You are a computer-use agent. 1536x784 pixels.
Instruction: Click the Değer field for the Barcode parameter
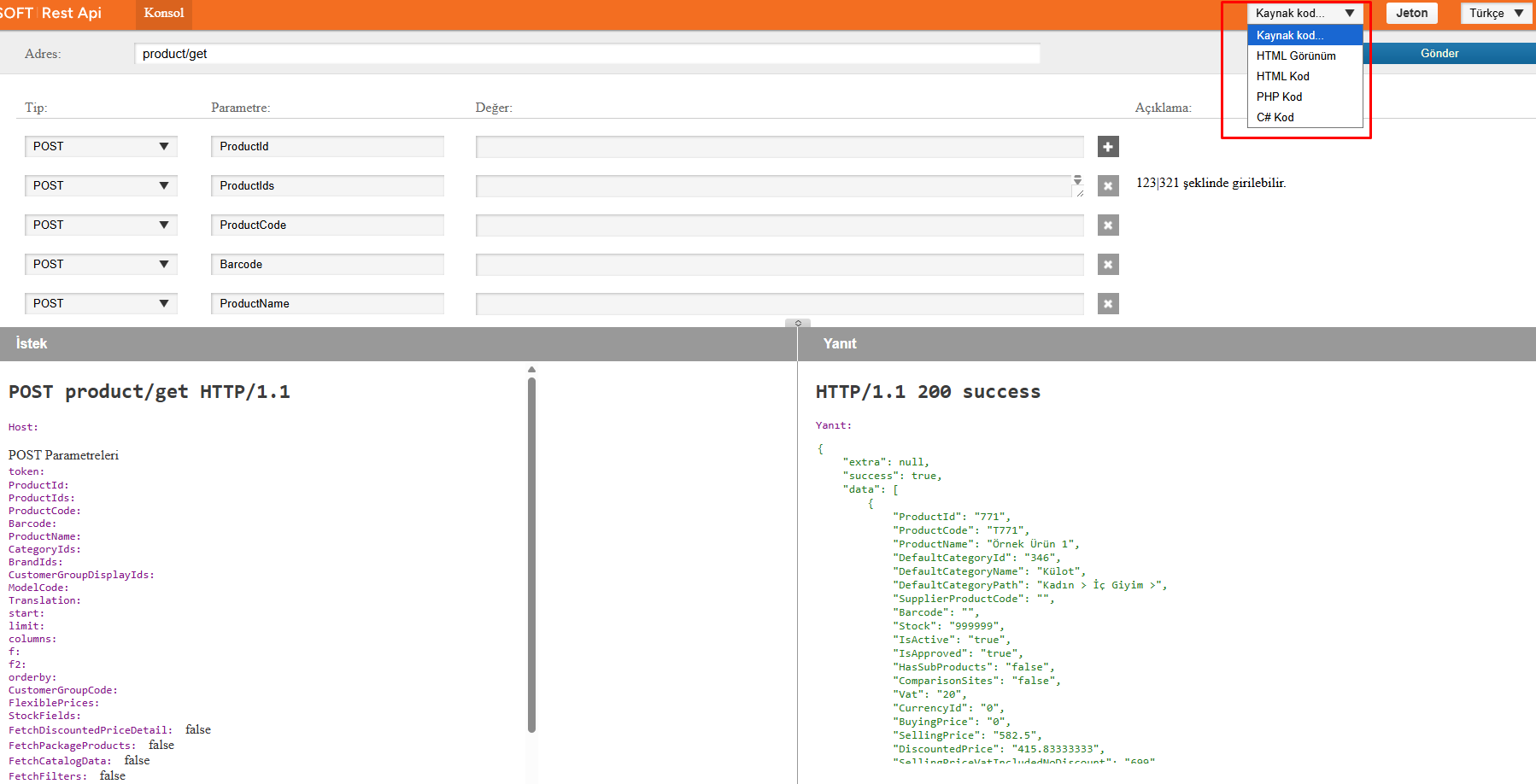coord(778,264)
